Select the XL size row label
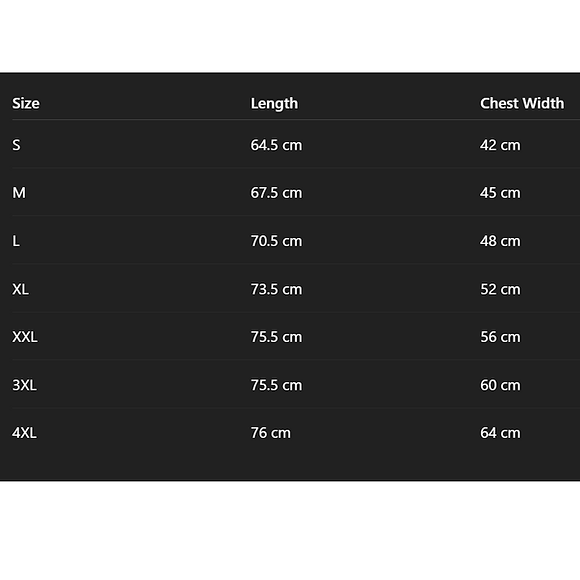The width and height of the screenshot is (580, 580). click(x=20, y=289)
